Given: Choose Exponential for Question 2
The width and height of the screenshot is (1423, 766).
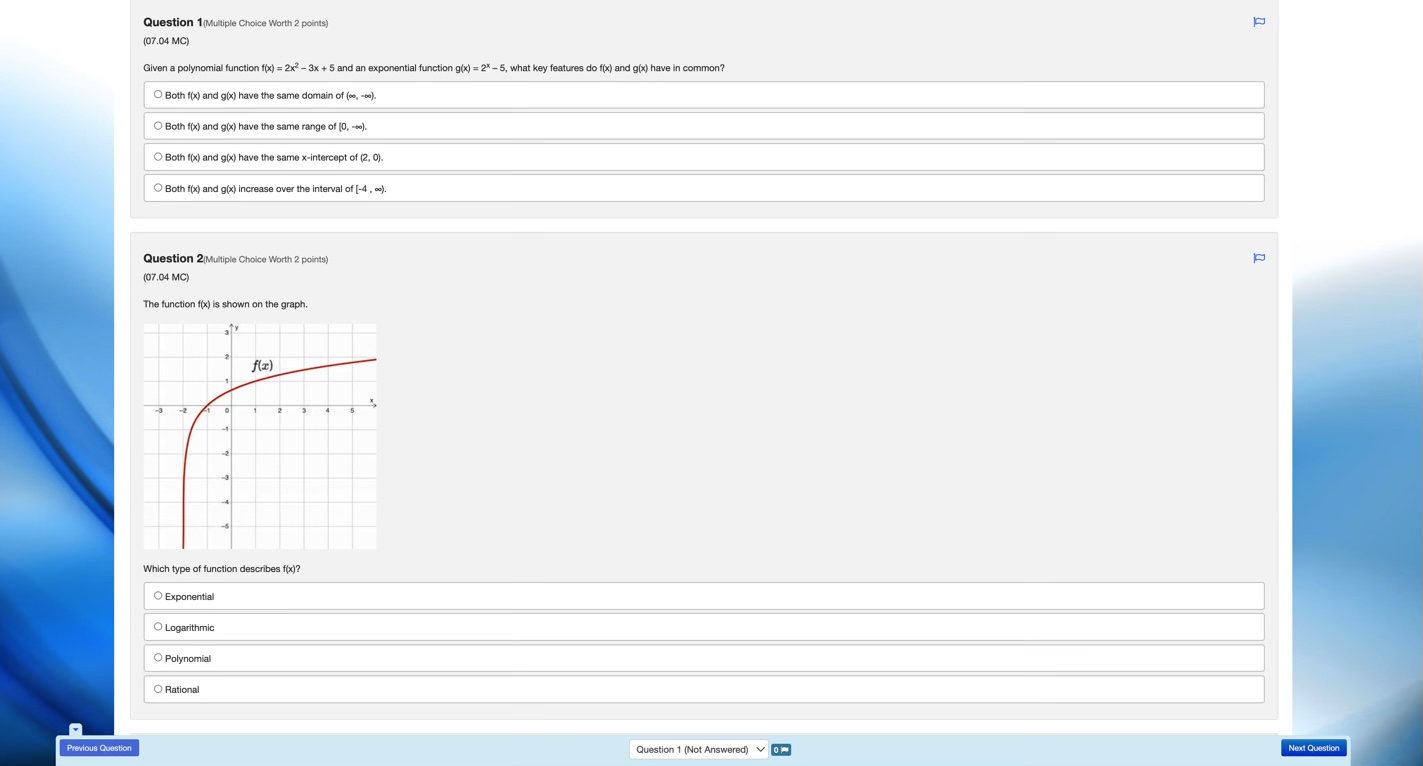Looking at the screenshot, I should point(157,595).
